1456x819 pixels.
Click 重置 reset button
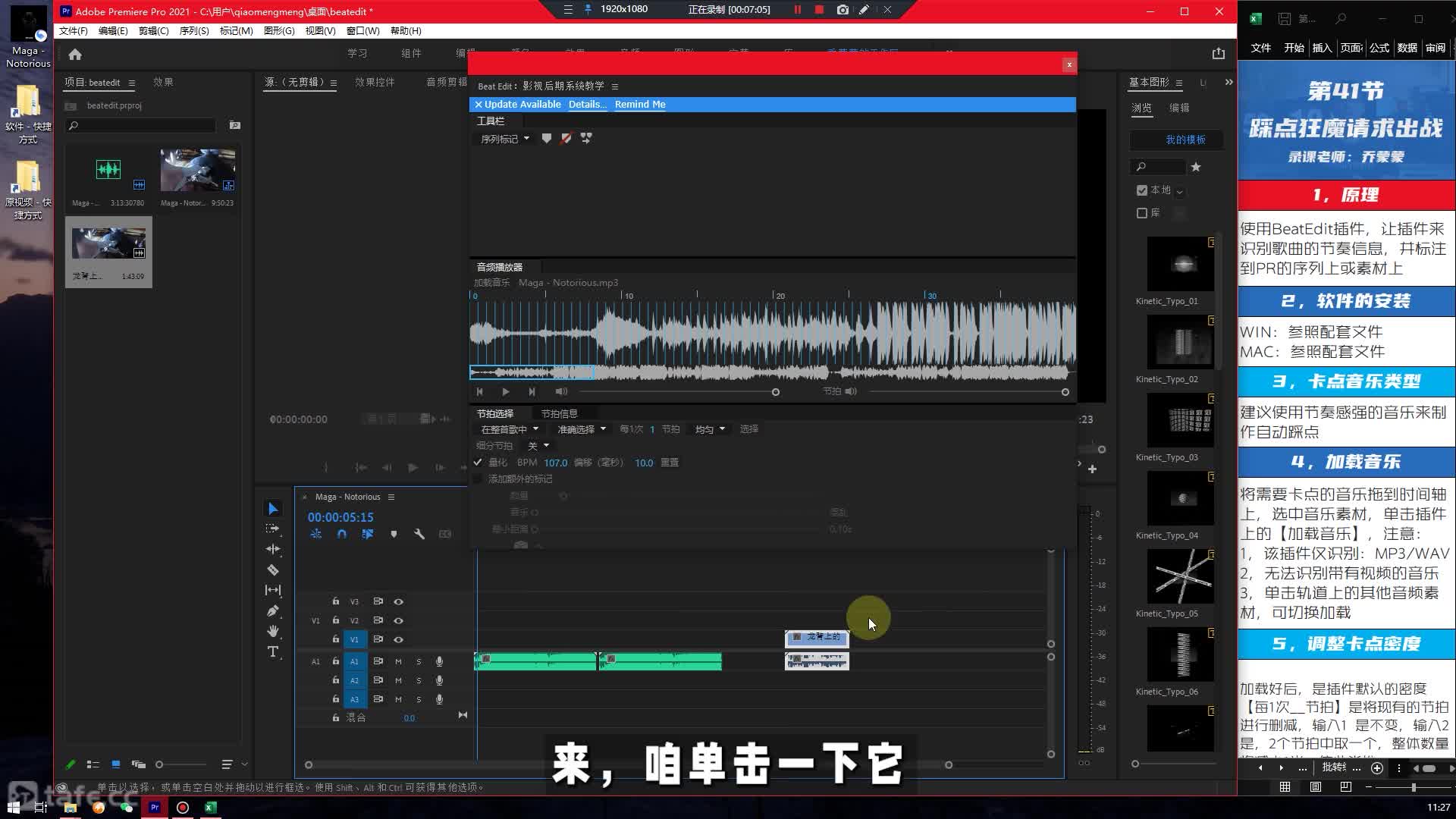pyautogui.click(x=670, y=463)
